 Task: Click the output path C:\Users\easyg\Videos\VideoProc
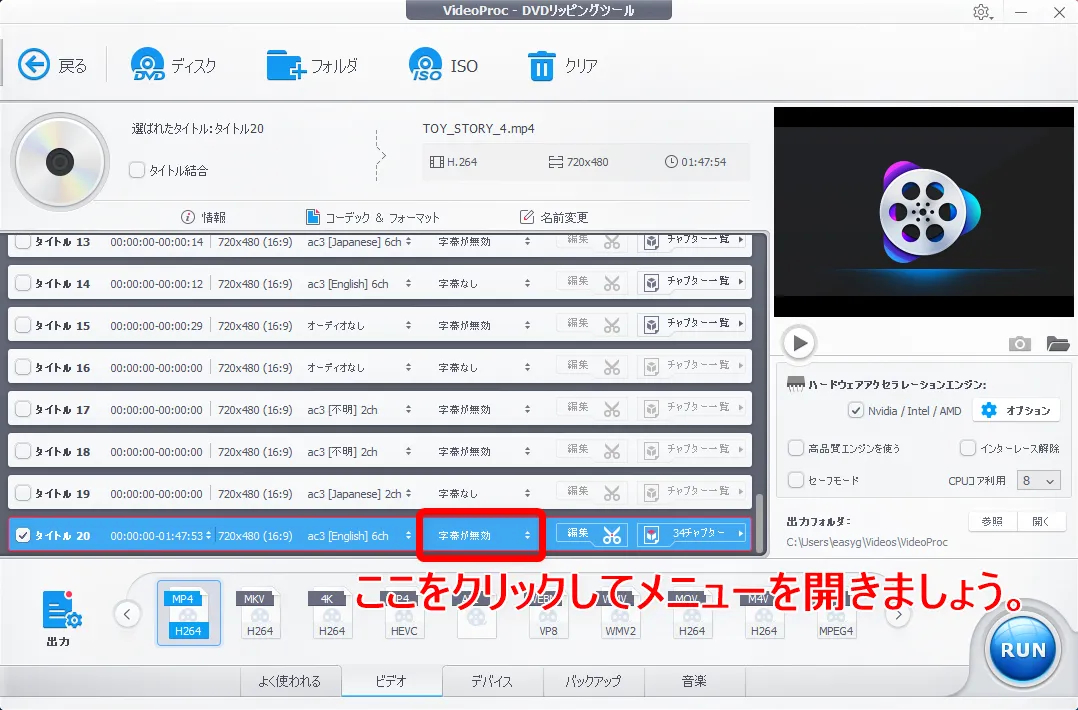[867, 542]
